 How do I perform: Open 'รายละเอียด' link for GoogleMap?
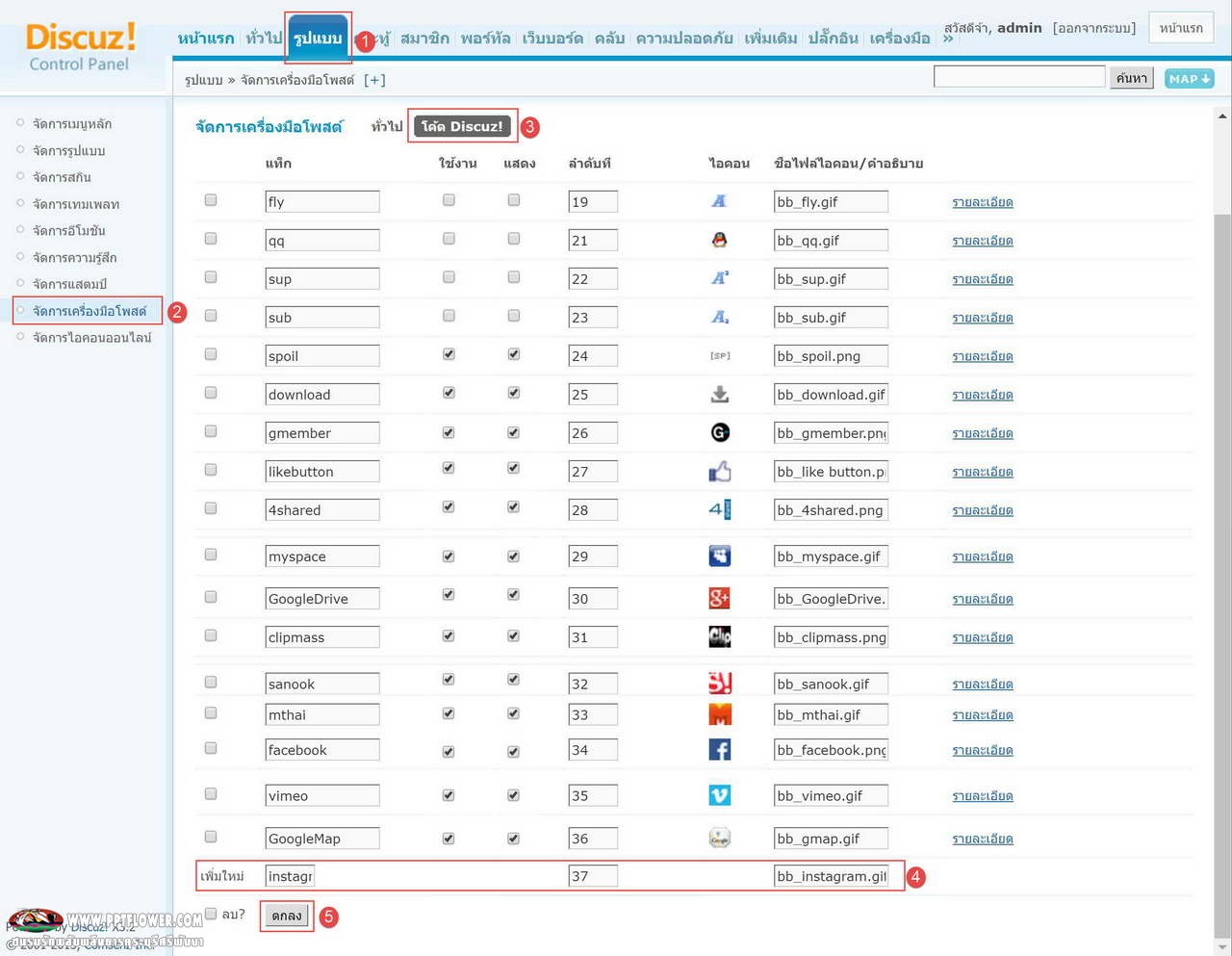pyautogui.click(x=983, y=839)
